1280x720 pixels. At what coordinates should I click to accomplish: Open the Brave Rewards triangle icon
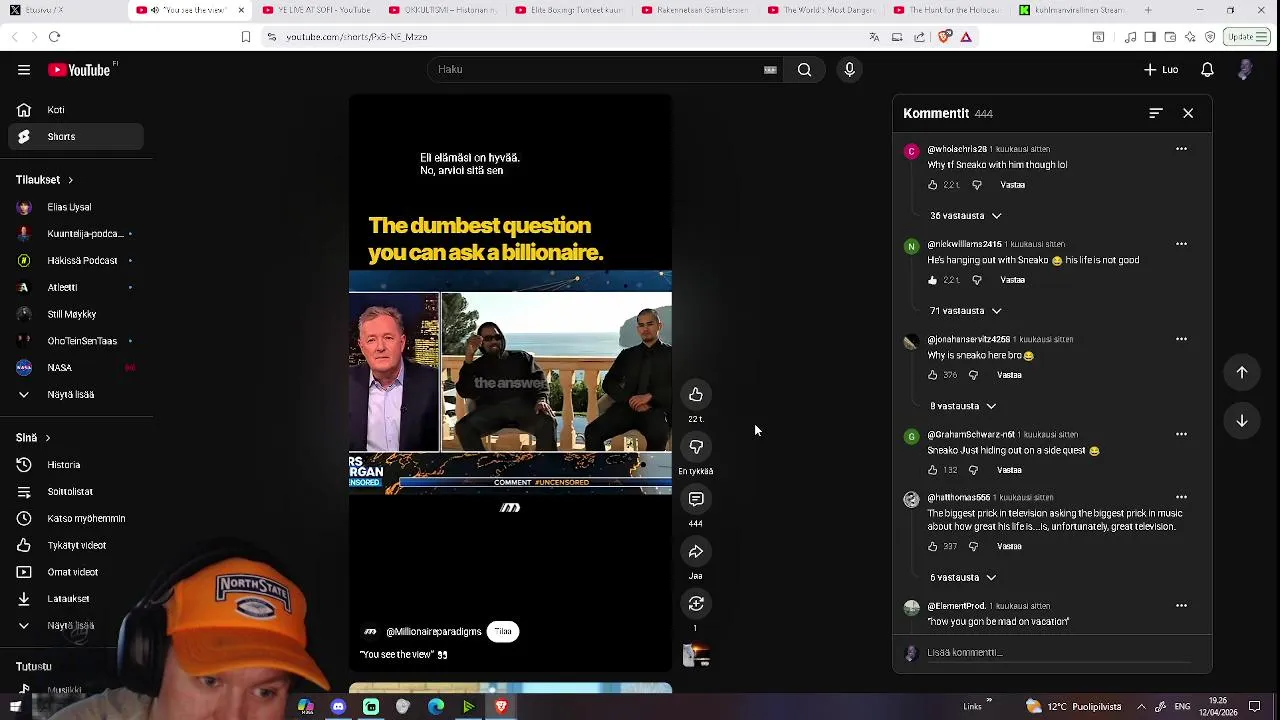coord(966,37)
